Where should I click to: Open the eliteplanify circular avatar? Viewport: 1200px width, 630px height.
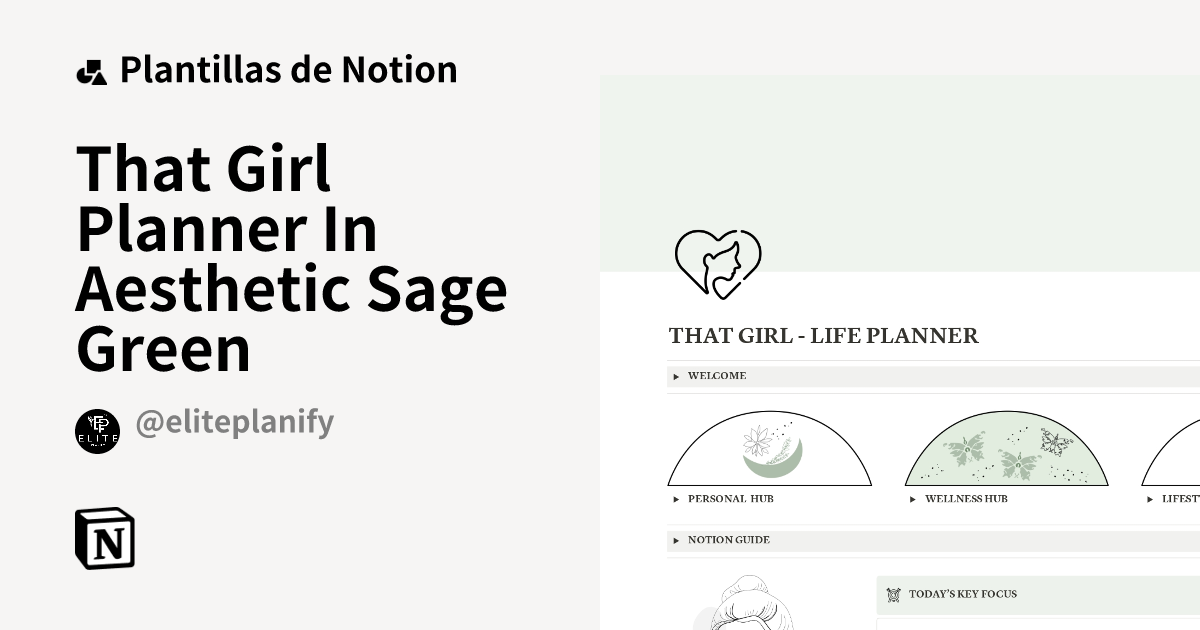(x=97, y=431)
